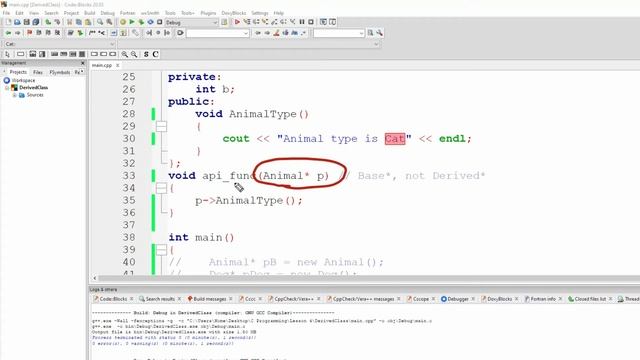The width and height of the screenshot is (640, 360).
Task: Collapse code fold at line 34
Action: (x=161, y=188)
